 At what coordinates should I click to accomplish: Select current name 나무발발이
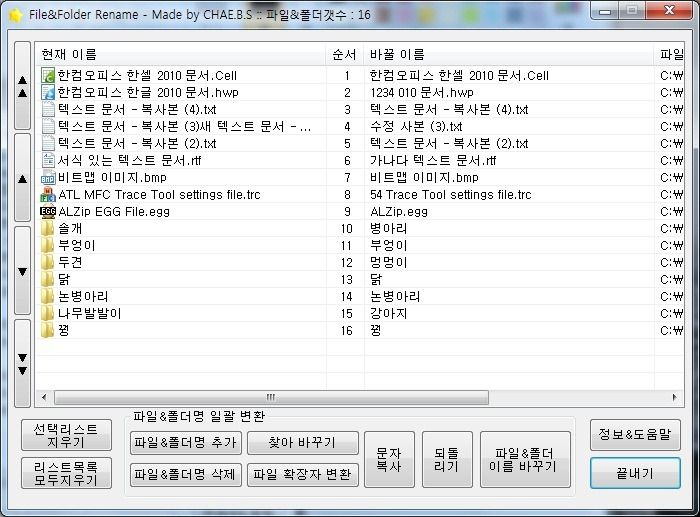pyautogui.click(x=90, y=313)
